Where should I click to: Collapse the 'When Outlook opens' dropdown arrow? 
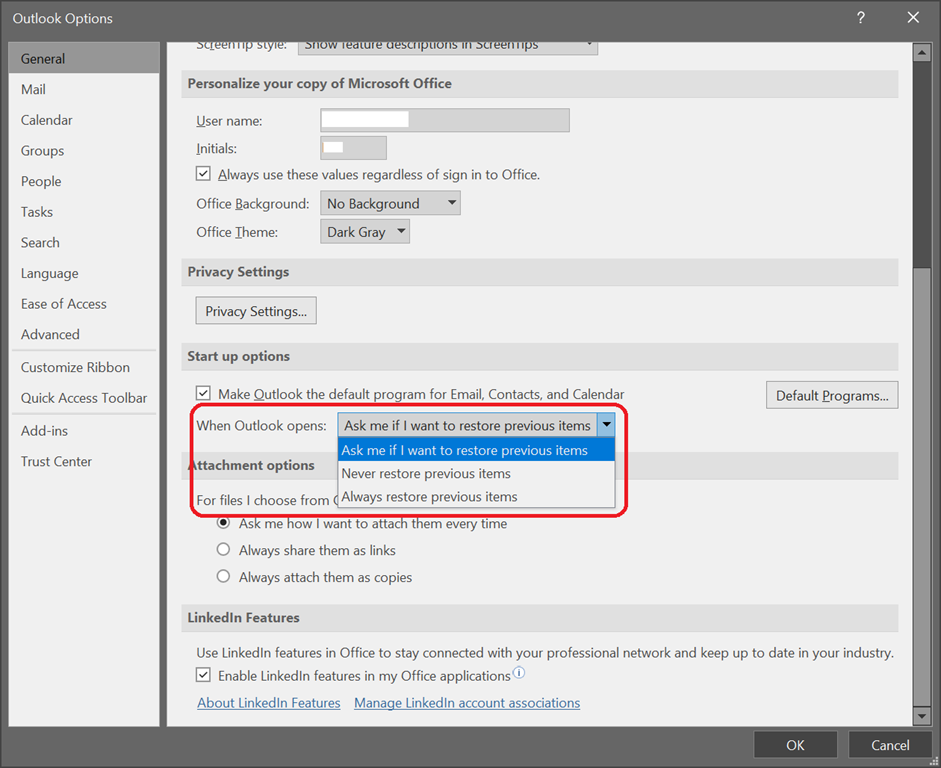click(606, 425)
